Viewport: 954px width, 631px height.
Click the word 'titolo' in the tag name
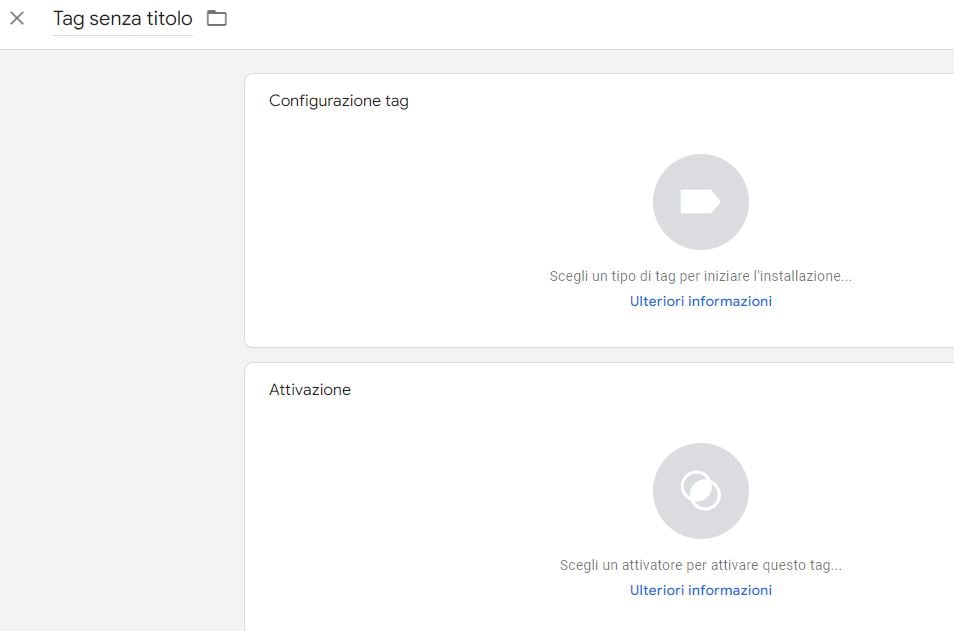(169, 19)
